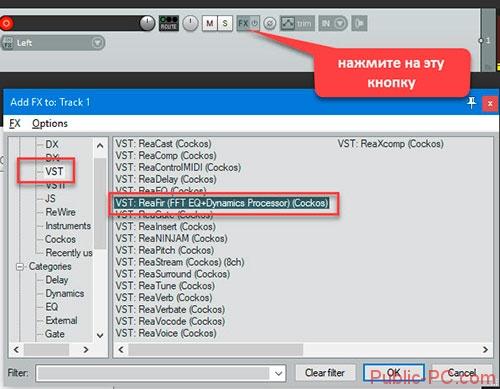This screenshot has height=389, width=500.
Task: Select DX in the FX tree
Action: tap(52, 144)
